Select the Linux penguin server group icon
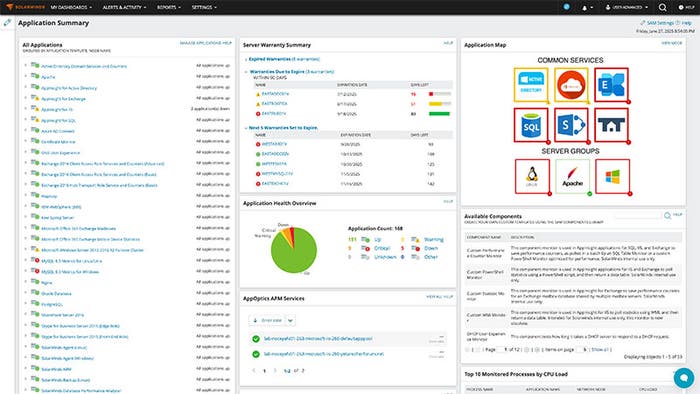 (x=532, y=176)
